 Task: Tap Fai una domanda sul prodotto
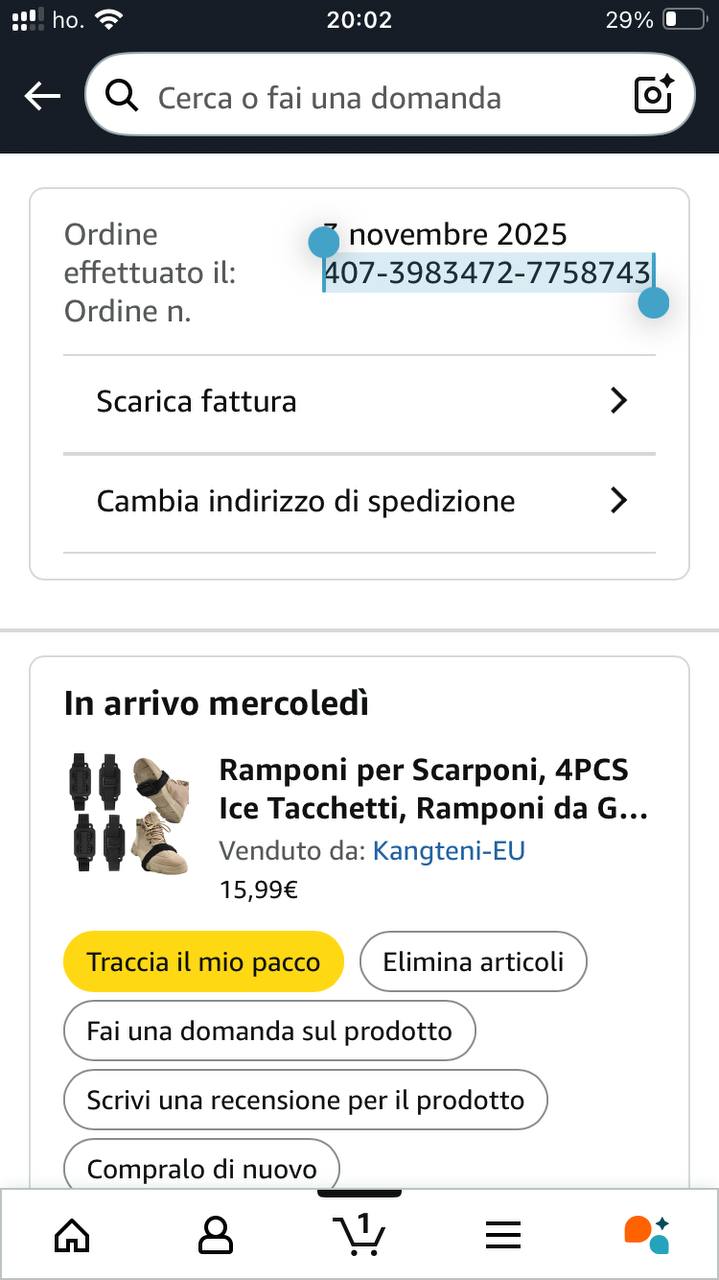[x=269, y=1031]
